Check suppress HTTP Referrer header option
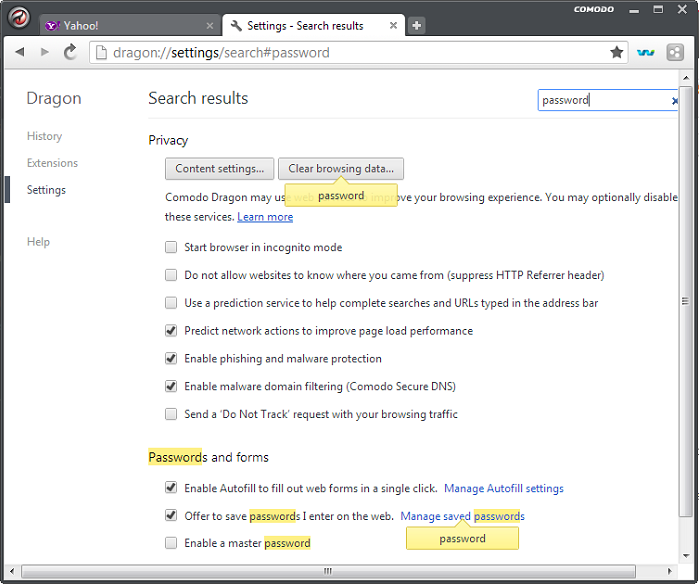Screen dimensions: 699x584 pos(171,275)
